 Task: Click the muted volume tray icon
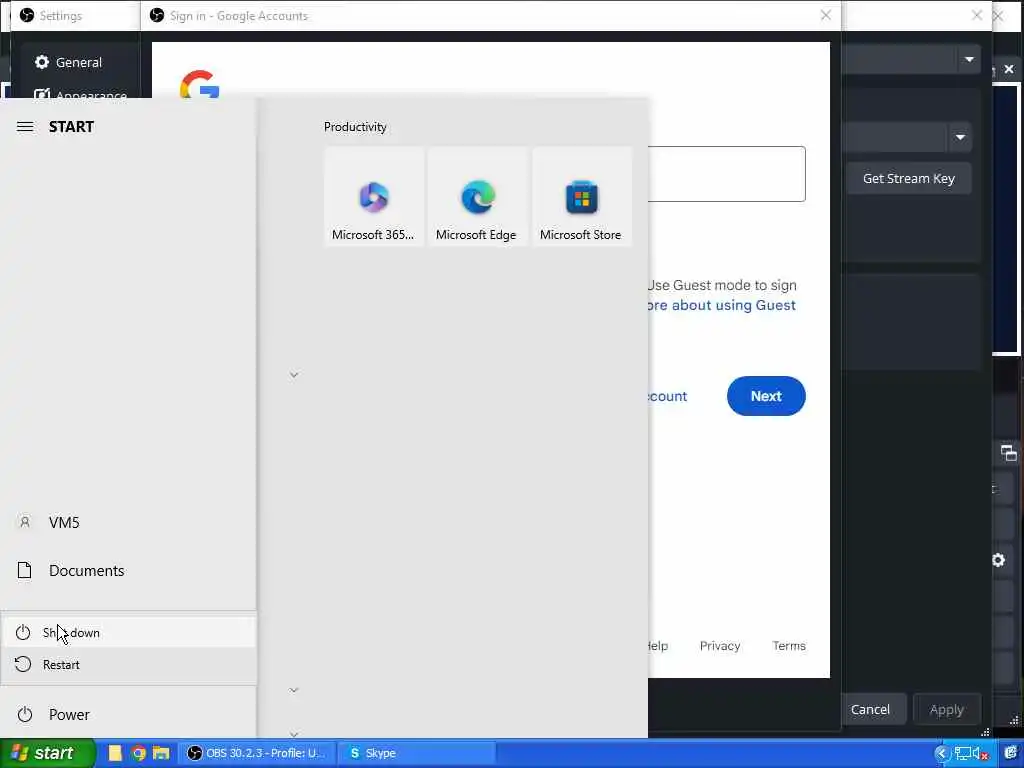click(x=980, y=754)
